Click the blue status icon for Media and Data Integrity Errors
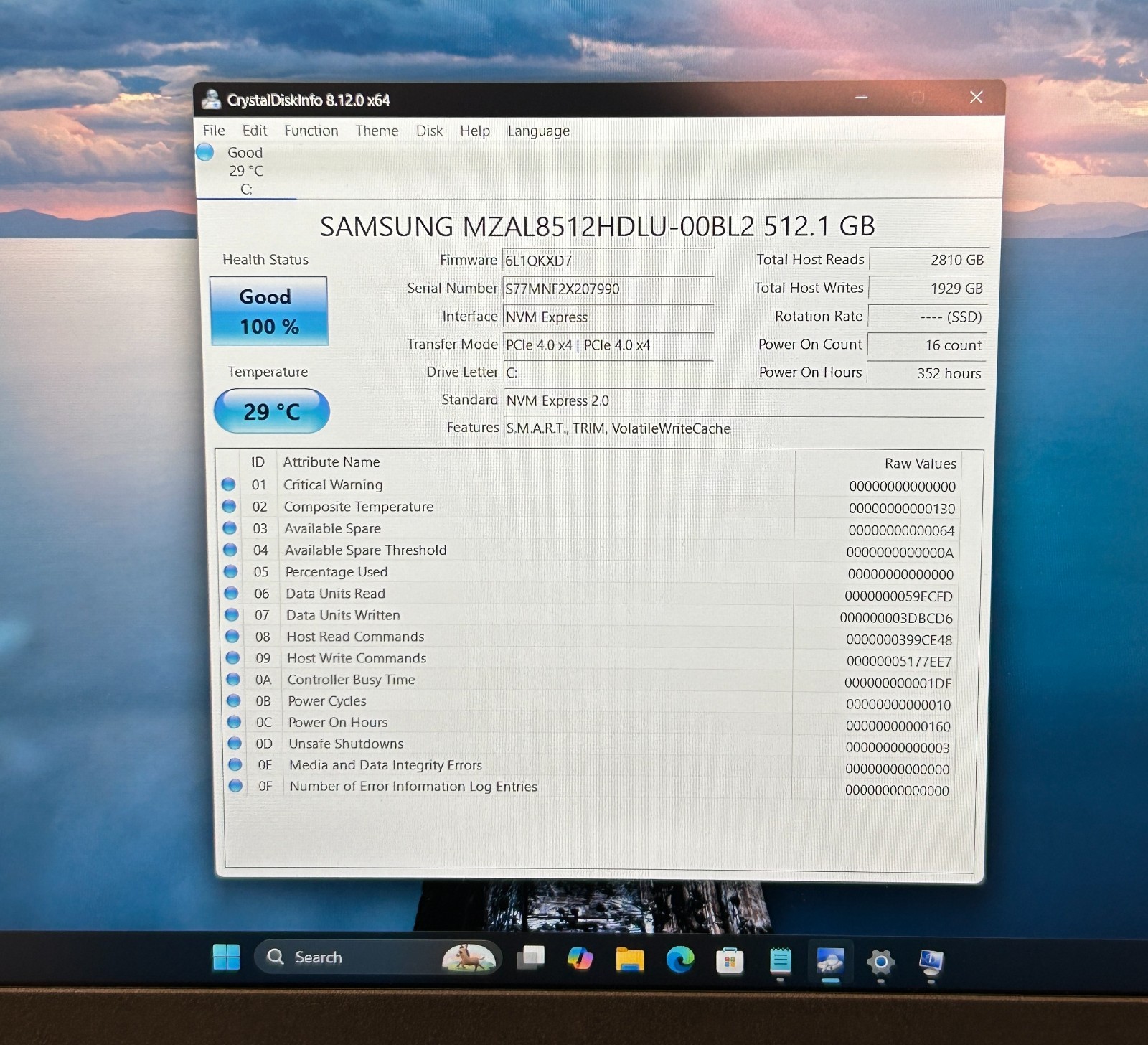This screenshot has width=1148, height=1045. 235,764
